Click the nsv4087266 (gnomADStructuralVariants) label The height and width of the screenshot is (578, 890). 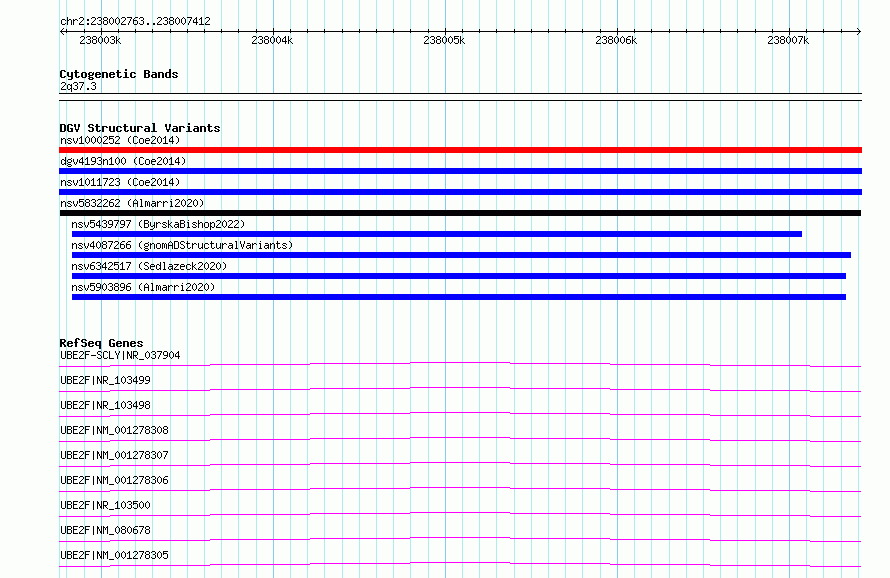(x=182, y=245)
